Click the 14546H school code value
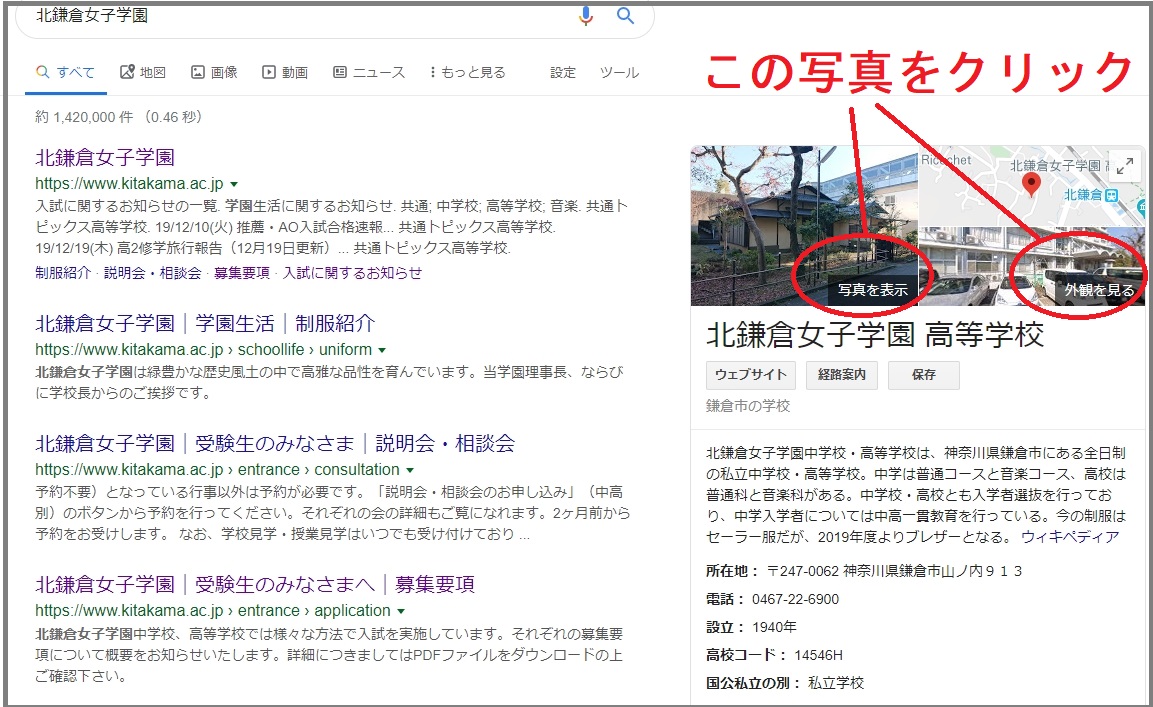The image size is (1153, 707). 818,655
